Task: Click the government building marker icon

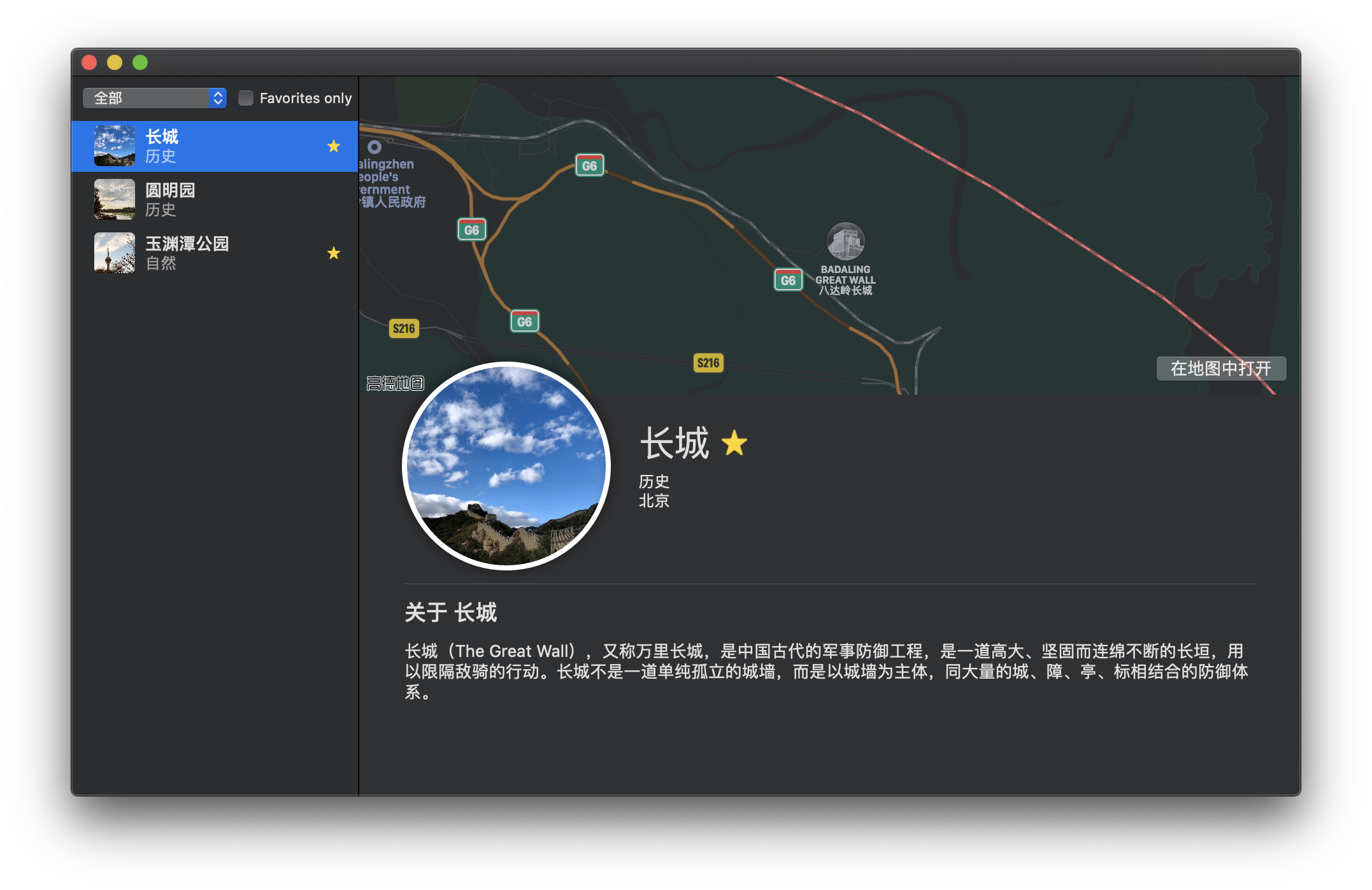Action: click(375, 147)
